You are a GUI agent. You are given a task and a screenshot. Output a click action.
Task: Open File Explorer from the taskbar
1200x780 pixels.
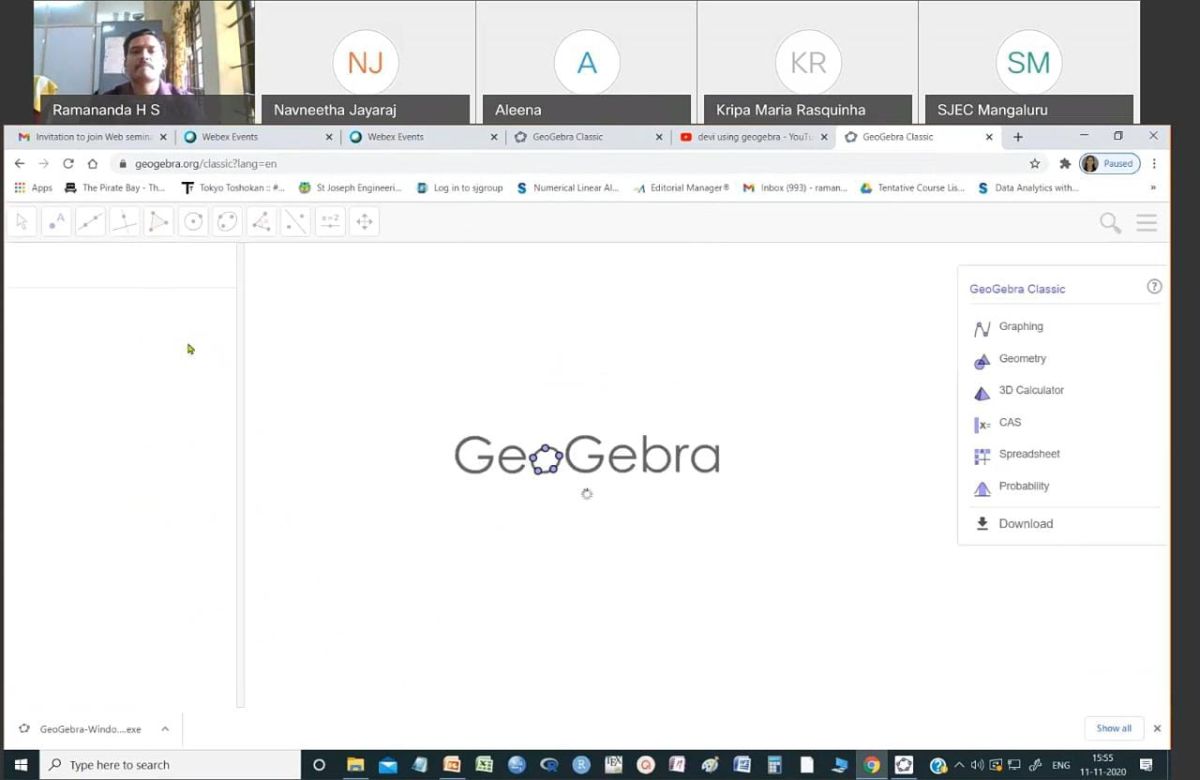355,765
